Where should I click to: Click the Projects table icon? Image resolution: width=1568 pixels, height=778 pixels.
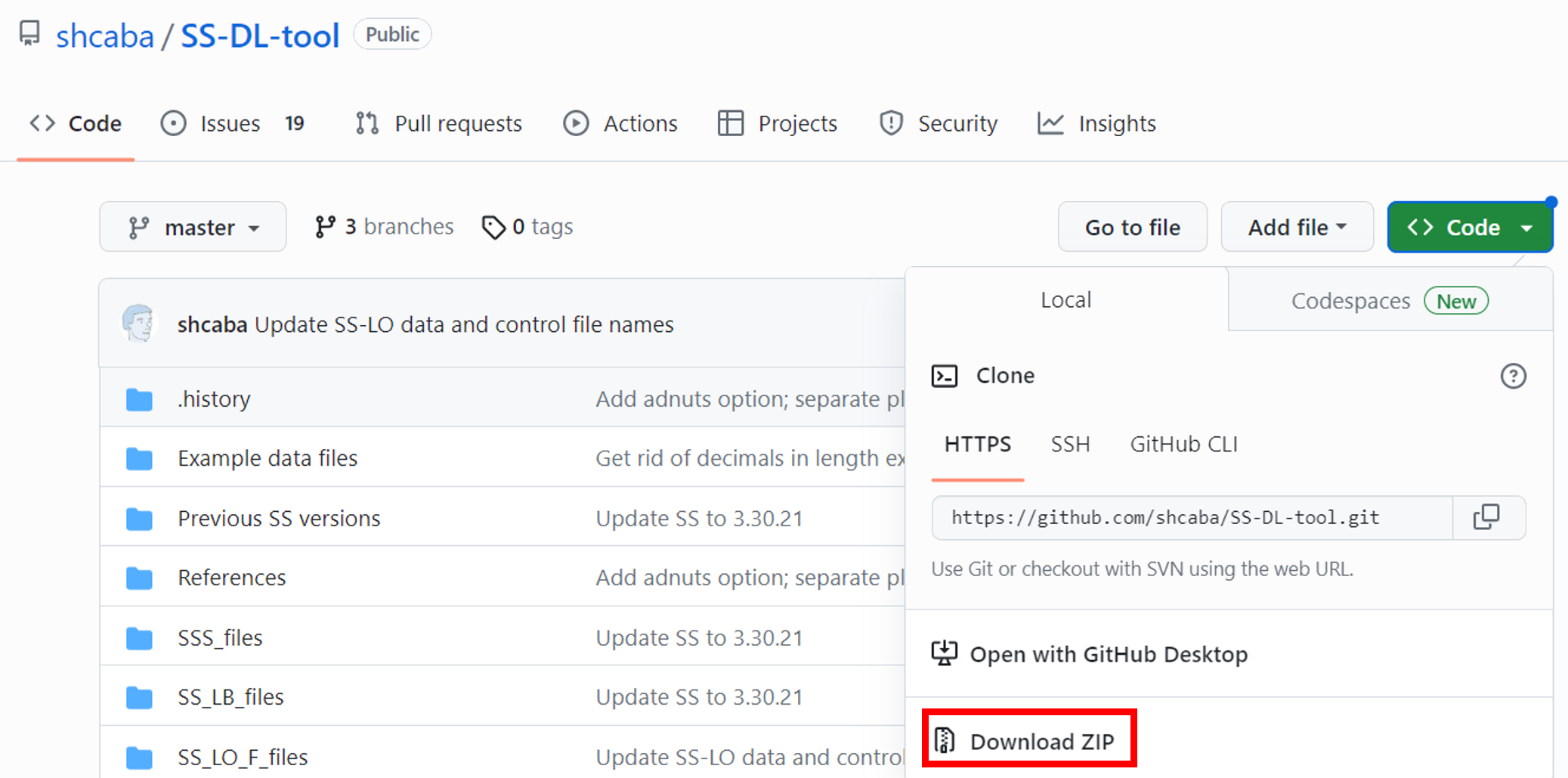point(731,123)
